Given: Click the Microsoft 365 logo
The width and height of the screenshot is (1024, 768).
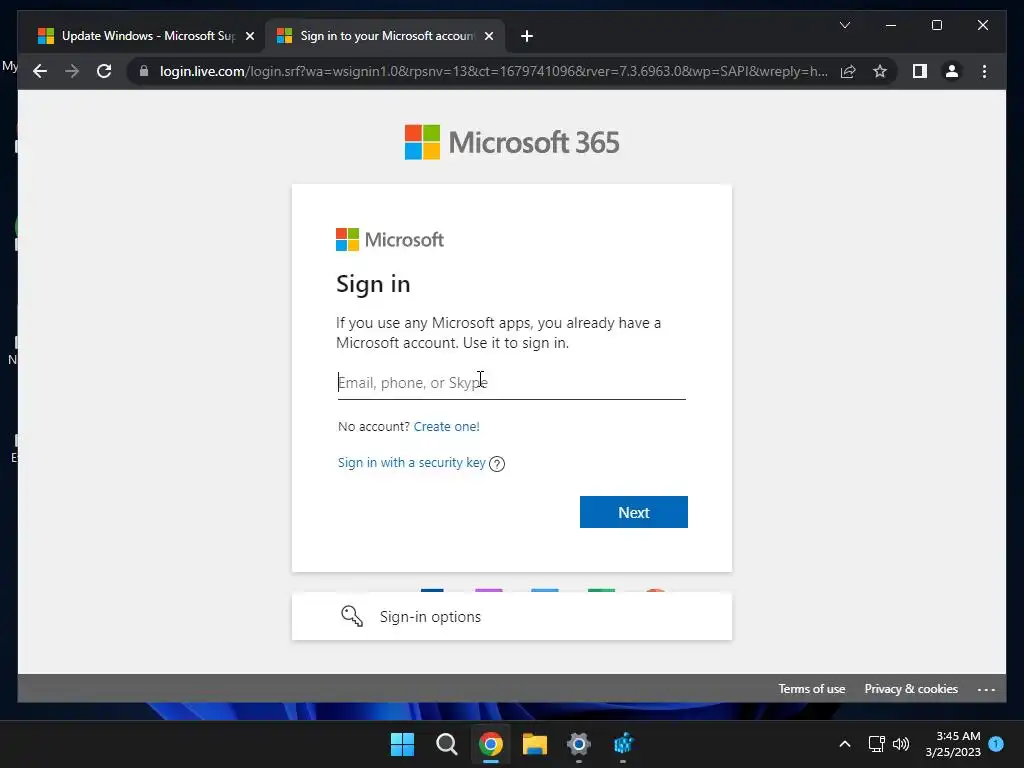Looking at the screenshot, I should pyautogui.click(x=511, y=142).
